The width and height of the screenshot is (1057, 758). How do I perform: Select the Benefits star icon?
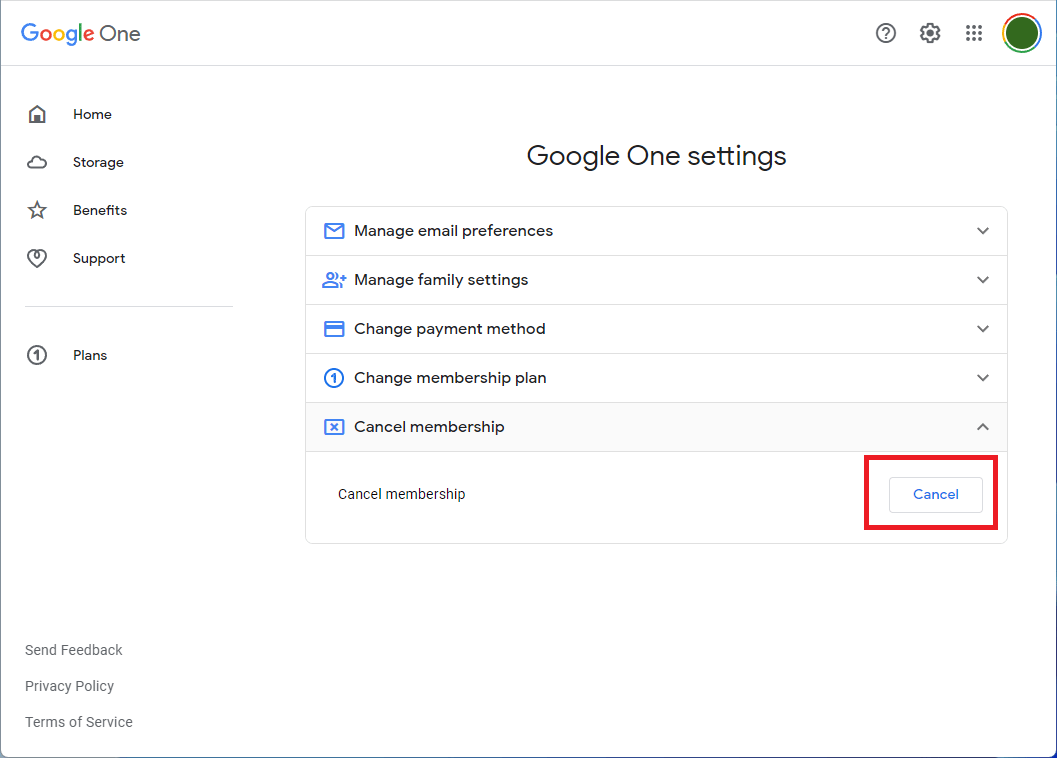coord(37,210)
